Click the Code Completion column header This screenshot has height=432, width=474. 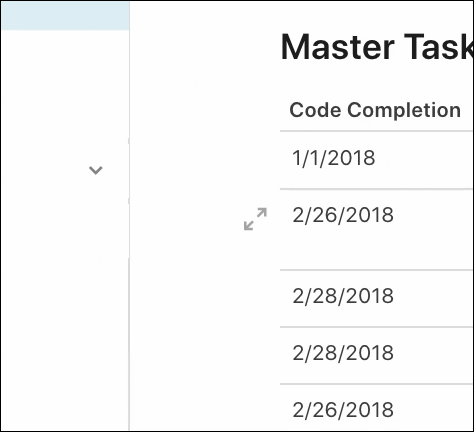pos(375,110)
